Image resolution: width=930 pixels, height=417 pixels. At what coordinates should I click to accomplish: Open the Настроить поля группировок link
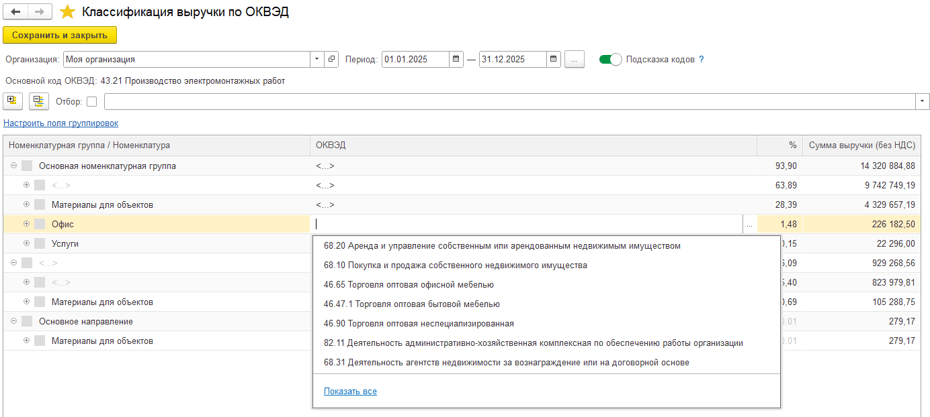click(60, 123)
